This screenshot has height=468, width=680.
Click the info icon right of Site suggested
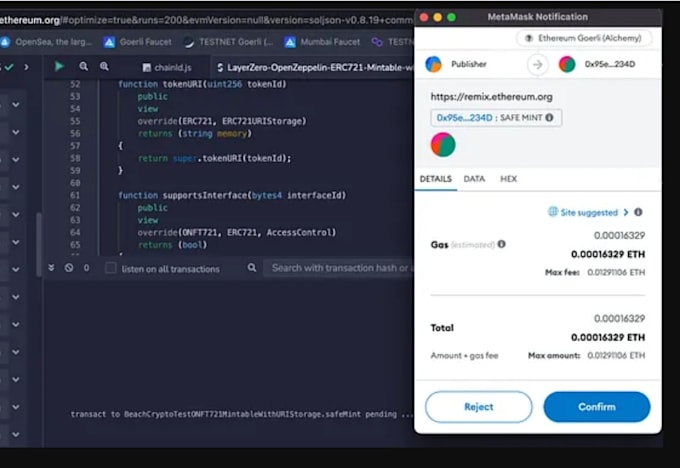click(638, 212)
